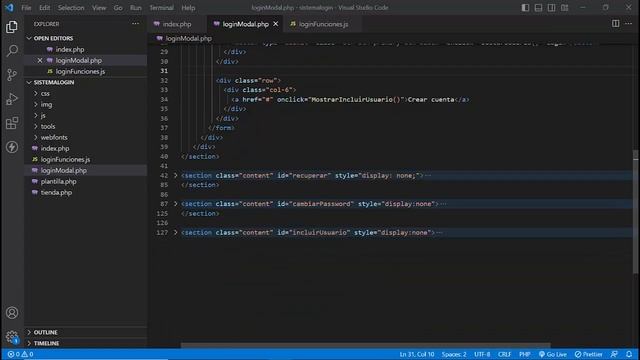Click the Prettier status bar item
Image resolution: width=640 pixels, height=360 pixels.
[x=589, y=354]
